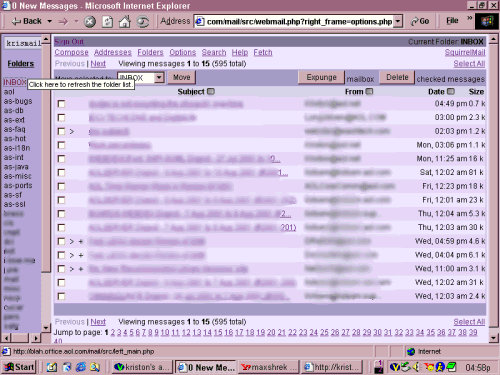Switch to kriston's taskbar window
Screen dimensions: 500x375
[x=142, y=367]
